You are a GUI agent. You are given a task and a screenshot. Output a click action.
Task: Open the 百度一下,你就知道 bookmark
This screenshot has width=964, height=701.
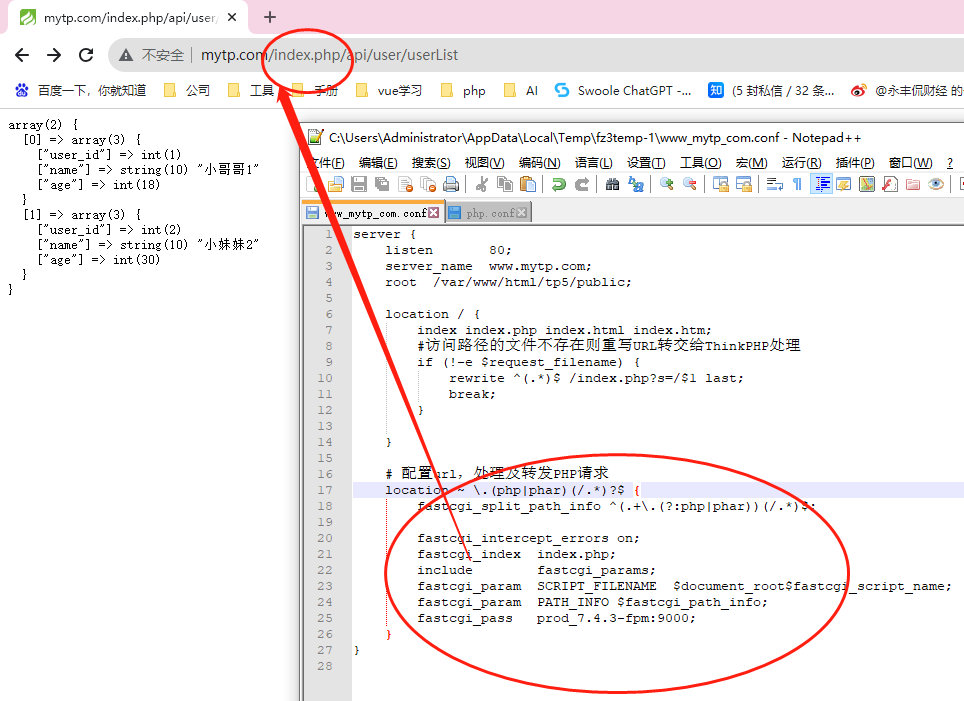coord(81,90)
